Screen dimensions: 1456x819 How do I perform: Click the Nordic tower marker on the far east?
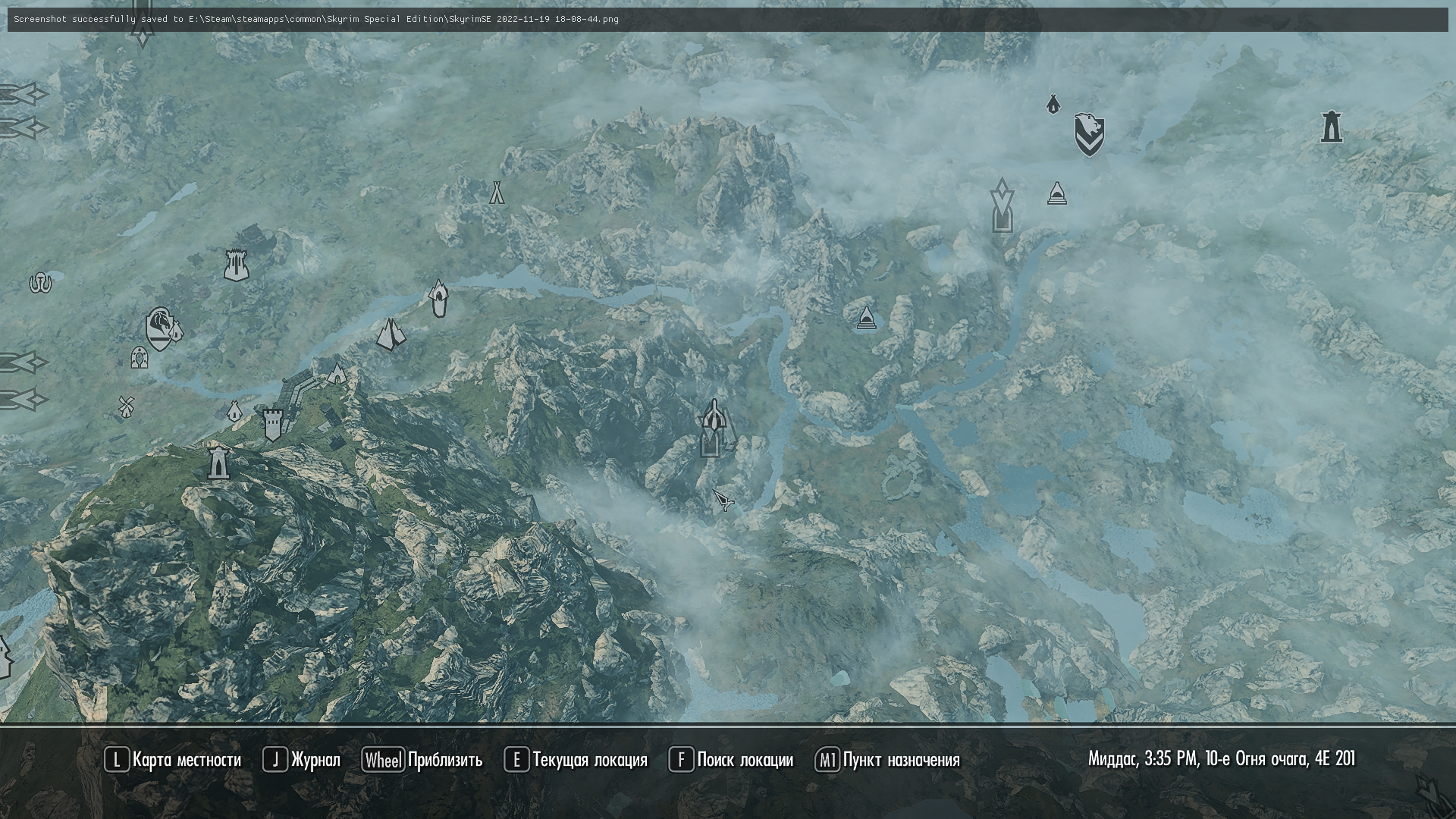[1332, 127]
